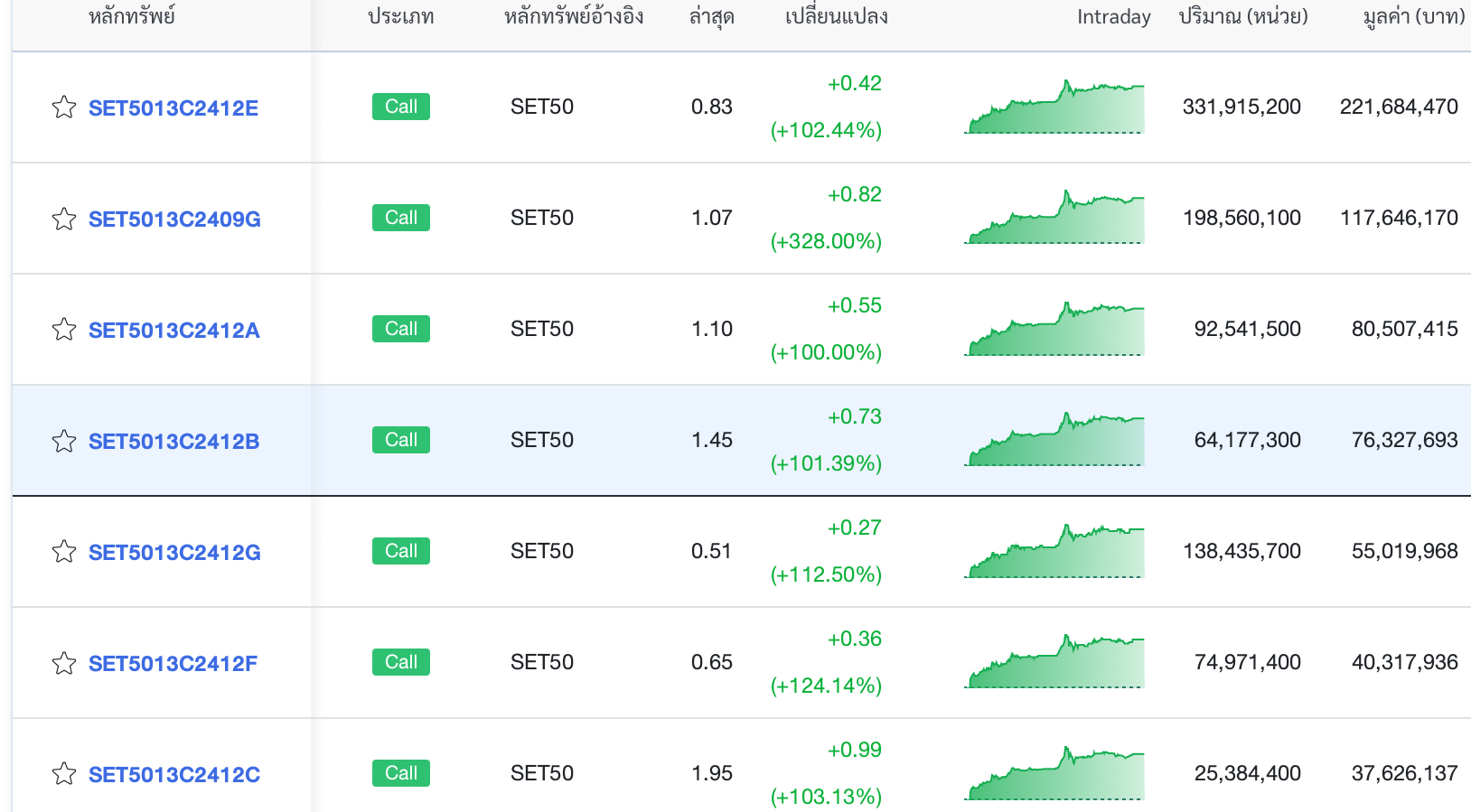1471x812 pixels.
Task: Open SET5013C2412B details page
Action: coord(174,442)
